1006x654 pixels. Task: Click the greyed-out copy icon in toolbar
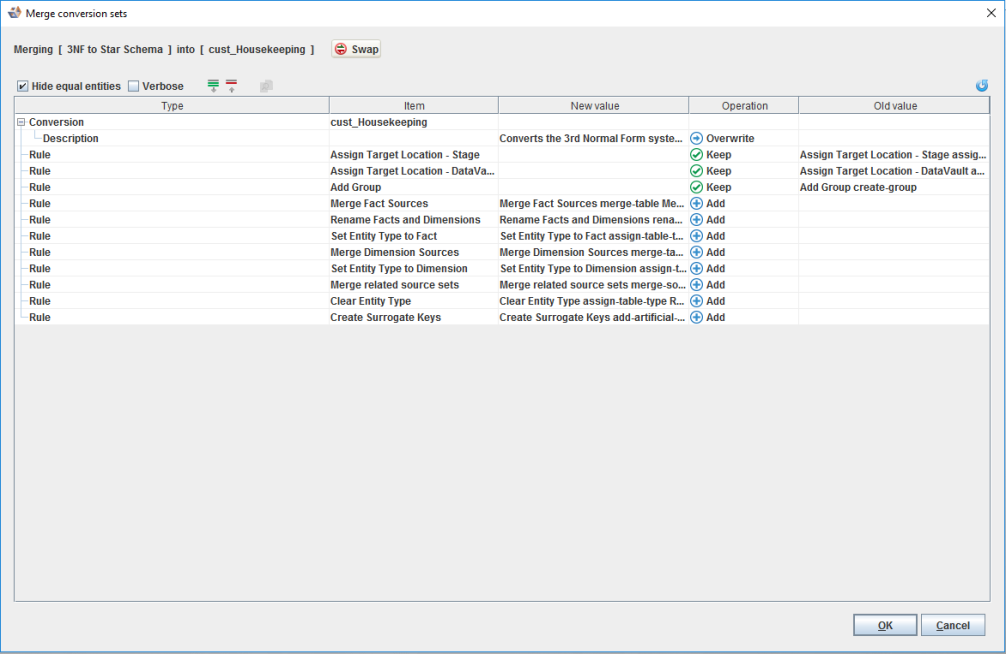click(266, 86)
